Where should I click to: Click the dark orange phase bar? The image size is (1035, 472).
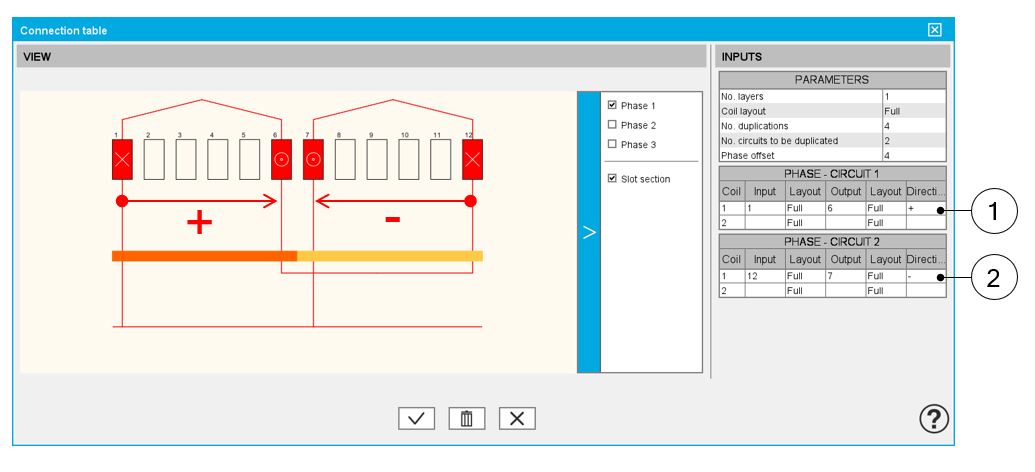click(x=204, y=256)
